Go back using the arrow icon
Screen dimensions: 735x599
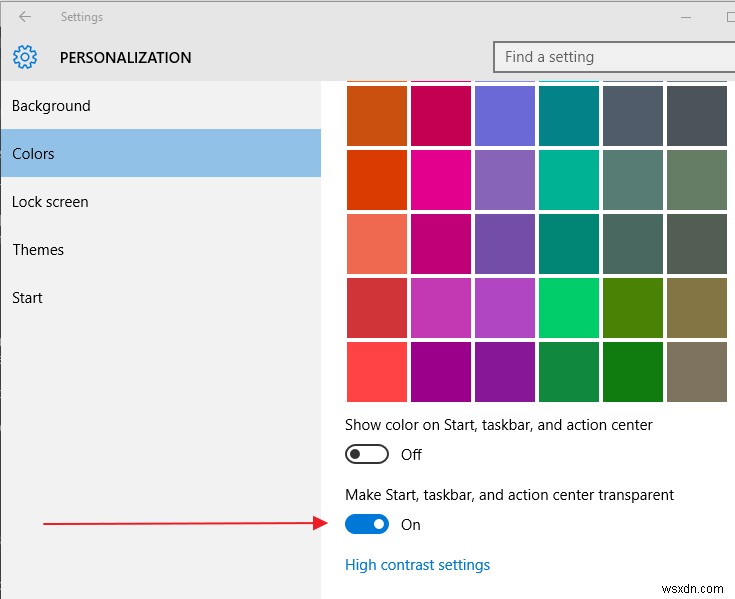25,17
